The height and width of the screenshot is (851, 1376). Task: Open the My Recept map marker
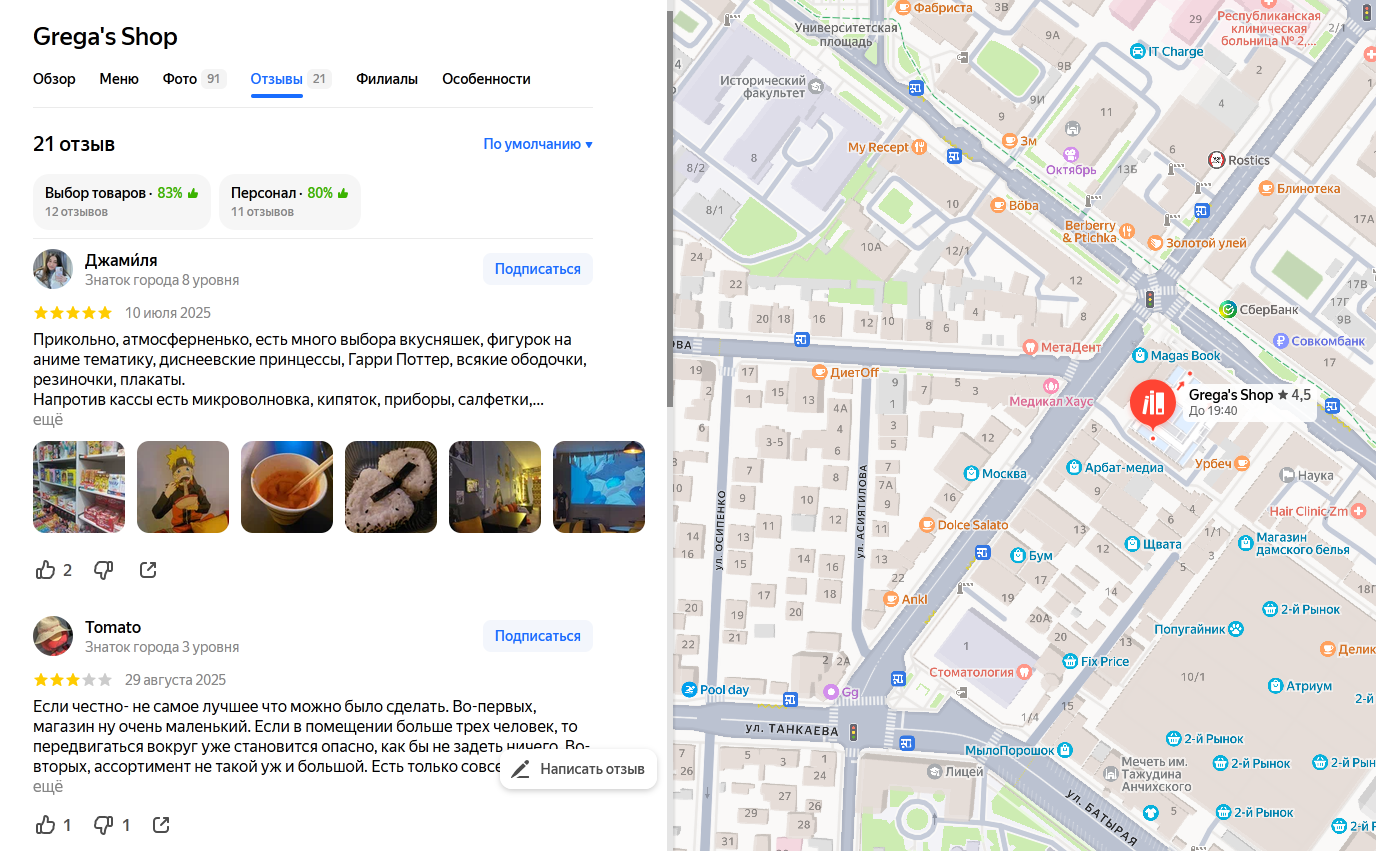[918, 147]
